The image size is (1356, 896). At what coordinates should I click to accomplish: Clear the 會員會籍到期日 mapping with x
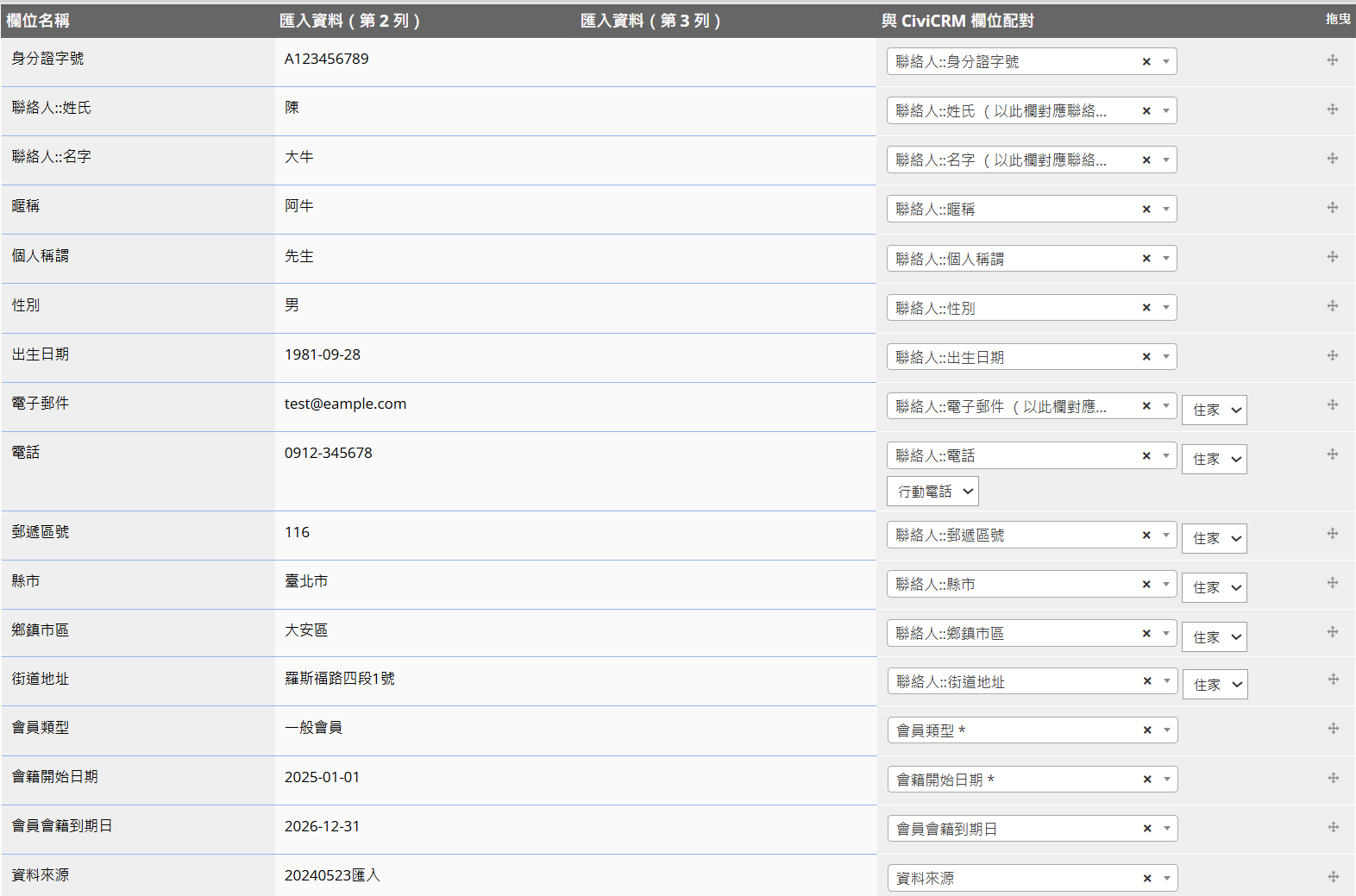click(1146, 829)
